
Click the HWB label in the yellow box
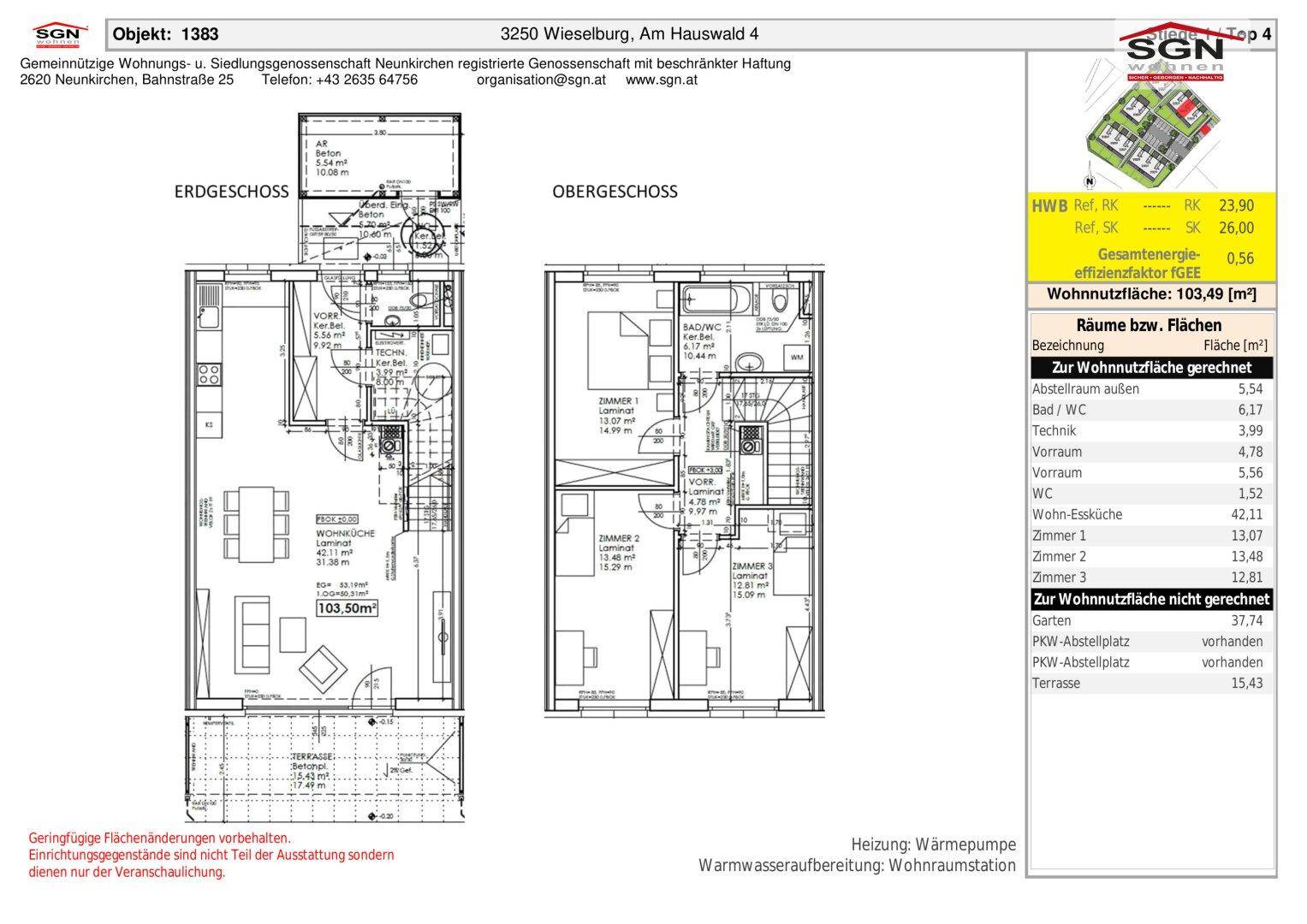(1050, 206)
